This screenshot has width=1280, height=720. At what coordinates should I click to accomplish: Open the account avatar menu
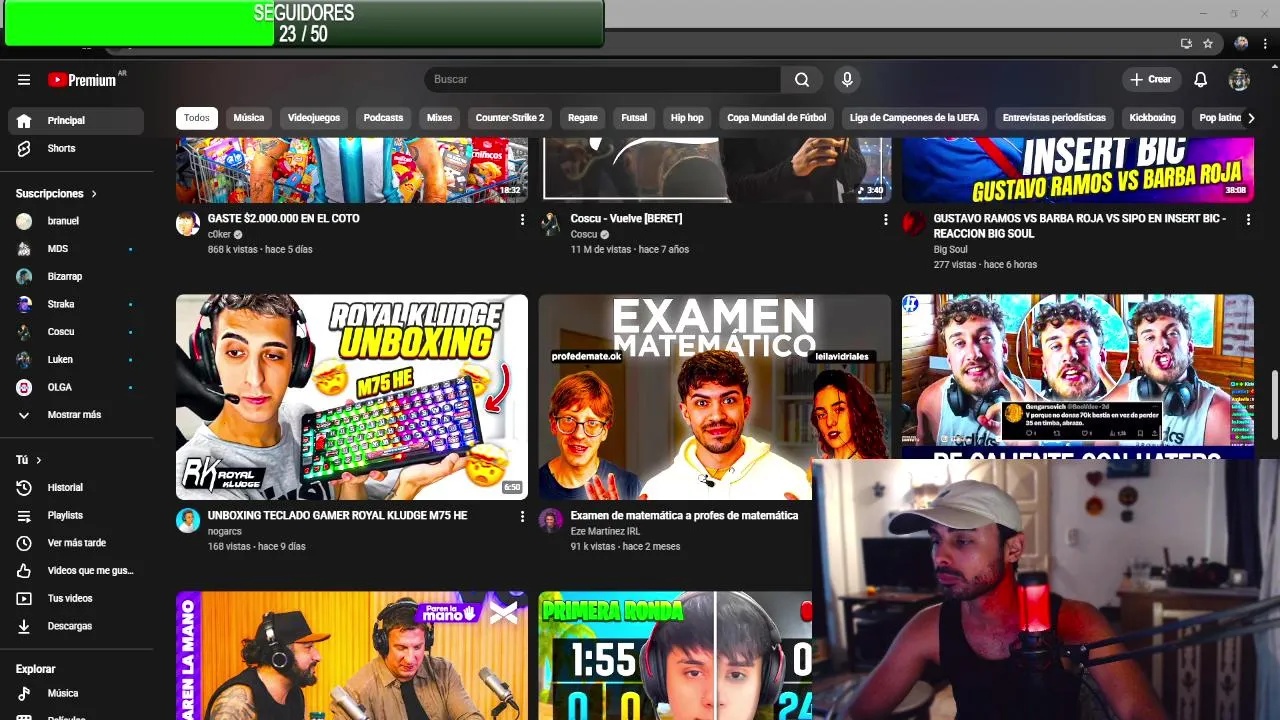(x=1239, y=79)
